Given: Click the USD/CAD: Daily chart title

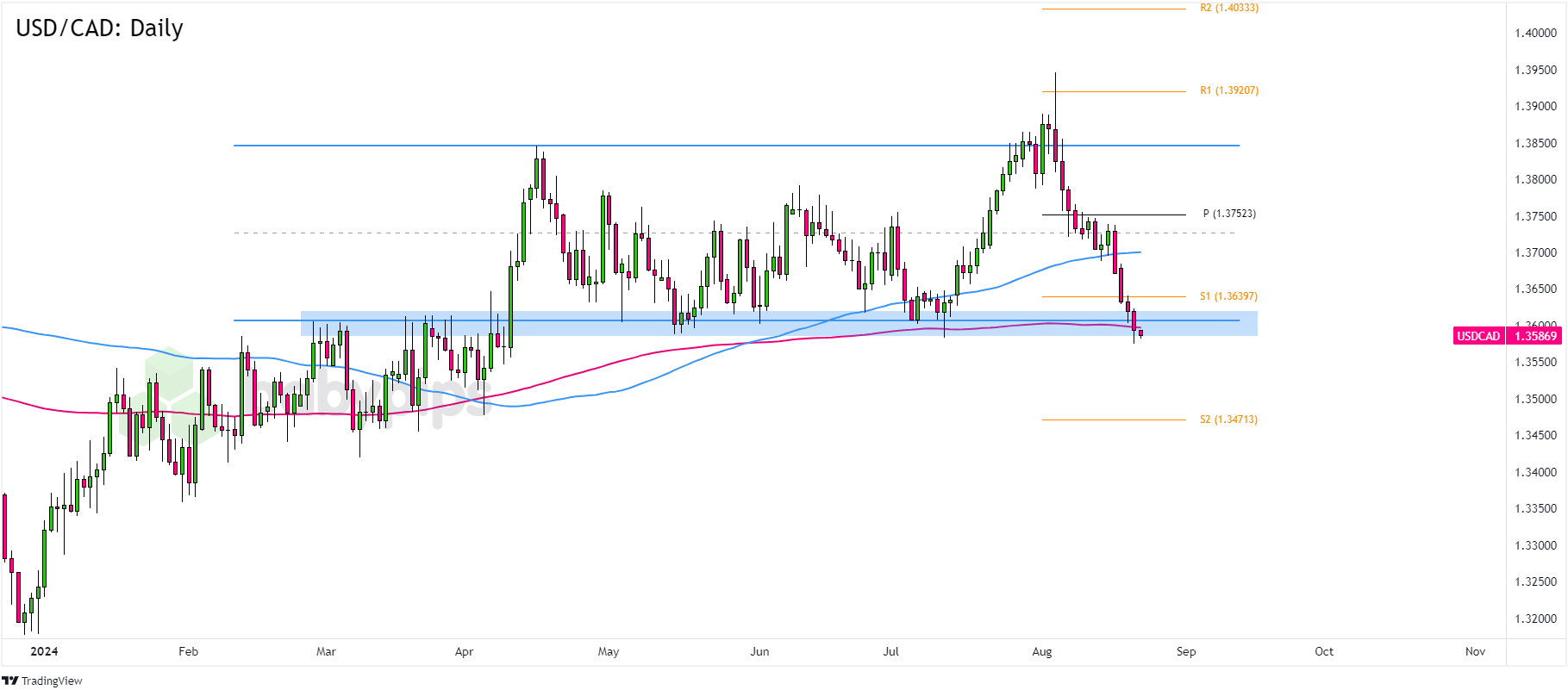Looking at the screenshot, I should tap(99, 28).
